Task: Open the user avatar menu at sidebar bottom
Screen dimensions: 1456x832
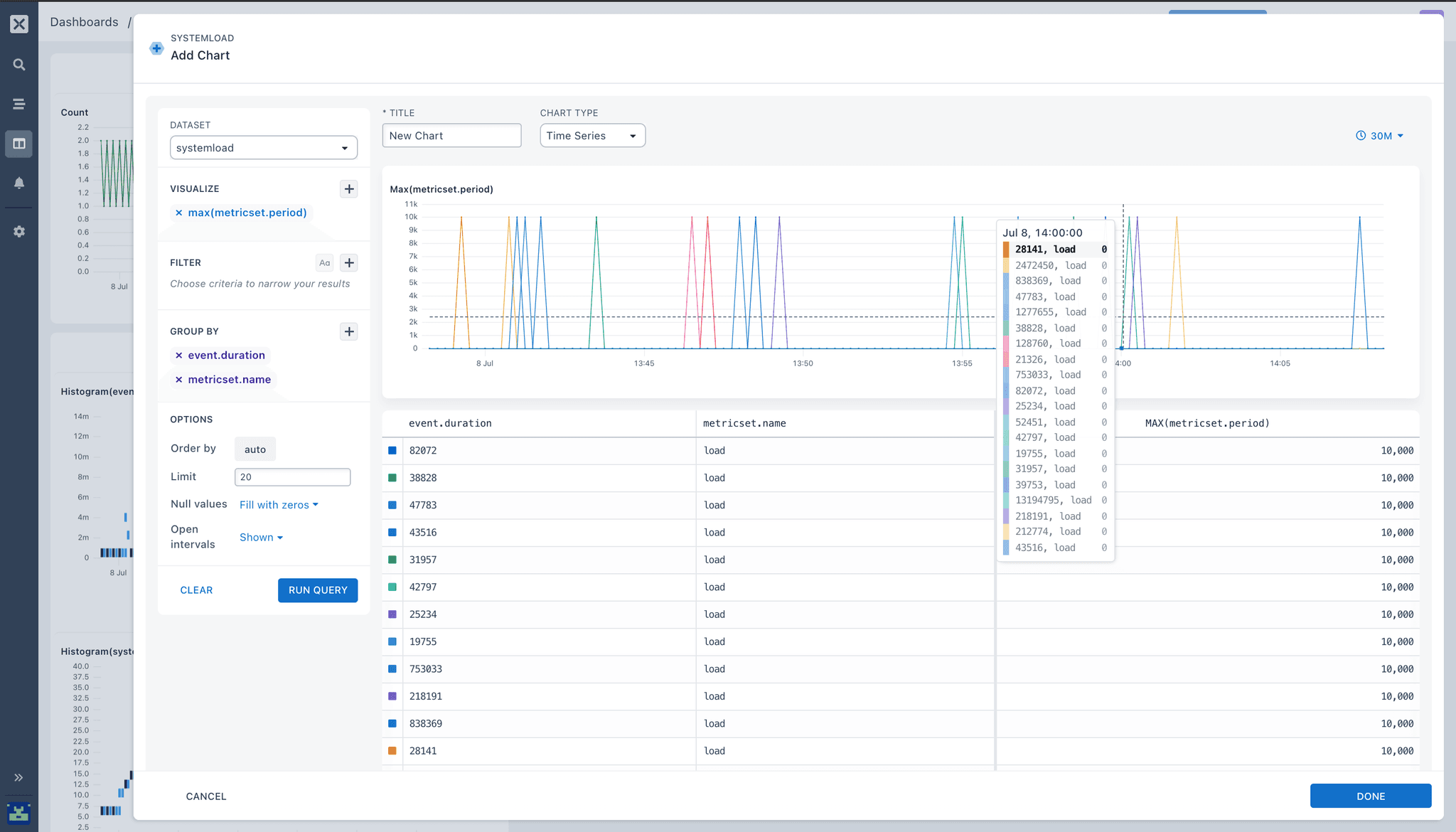Action: coord(18,813)
